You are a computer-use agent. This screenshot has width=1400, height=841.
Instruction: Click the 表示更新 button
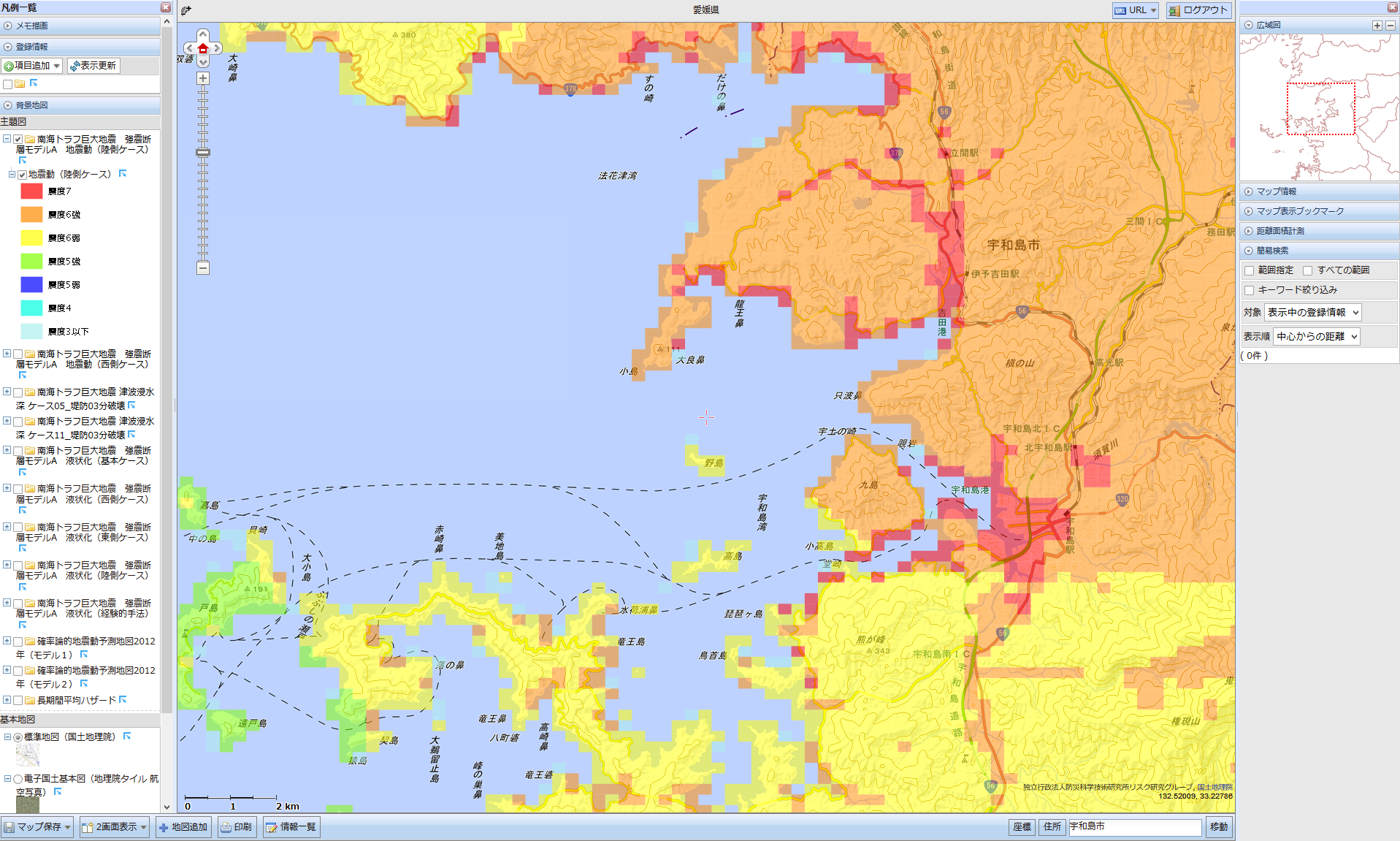93,66
